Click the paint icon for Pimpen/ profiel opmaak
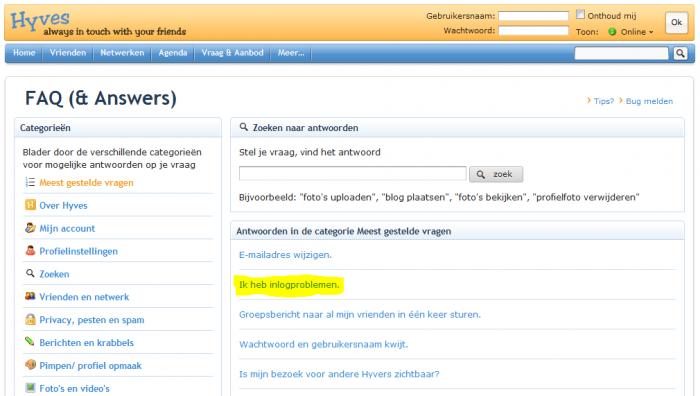 (30, 365)
